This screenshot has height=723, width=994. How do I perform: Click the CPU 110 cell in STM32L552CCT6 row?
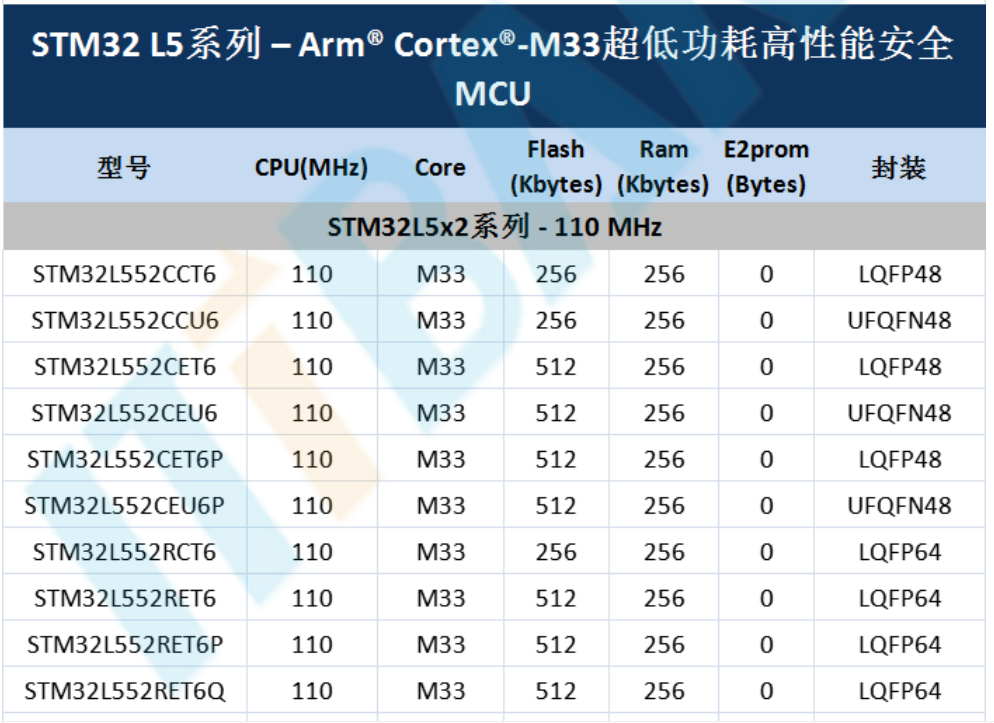pos(312,274)
